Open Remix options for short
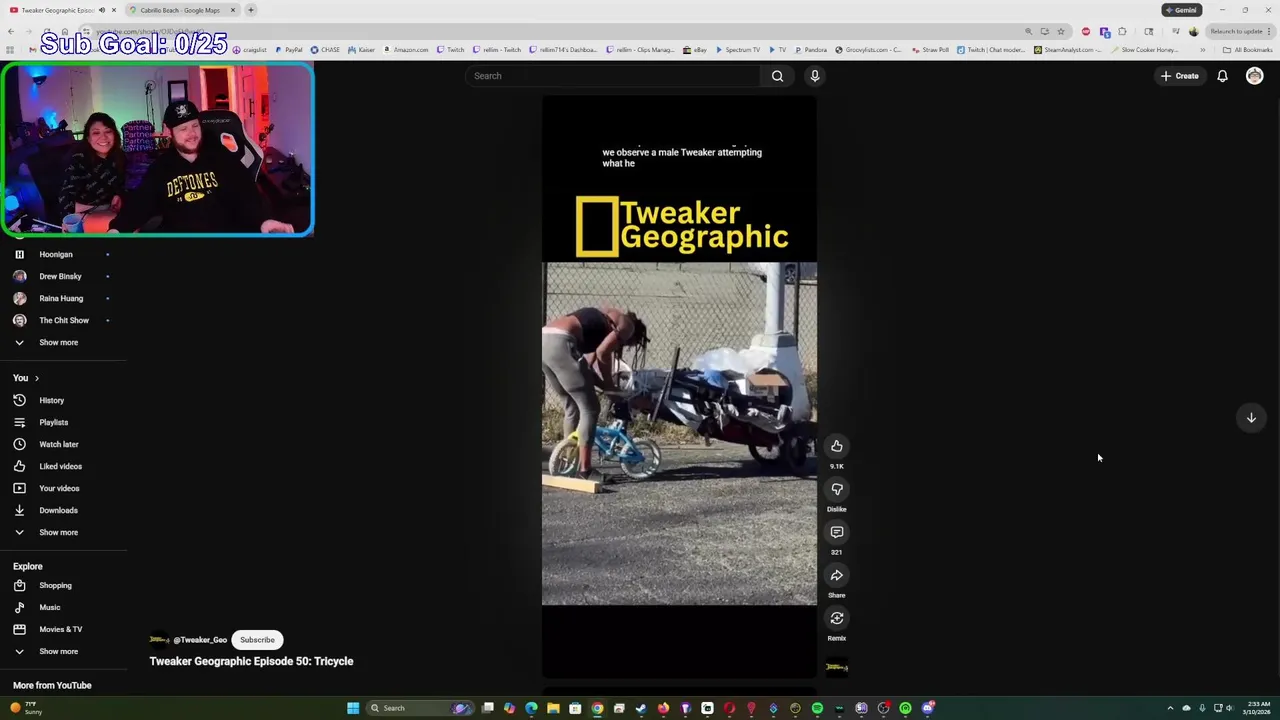1280x720 pixels. tap(837, 618)
